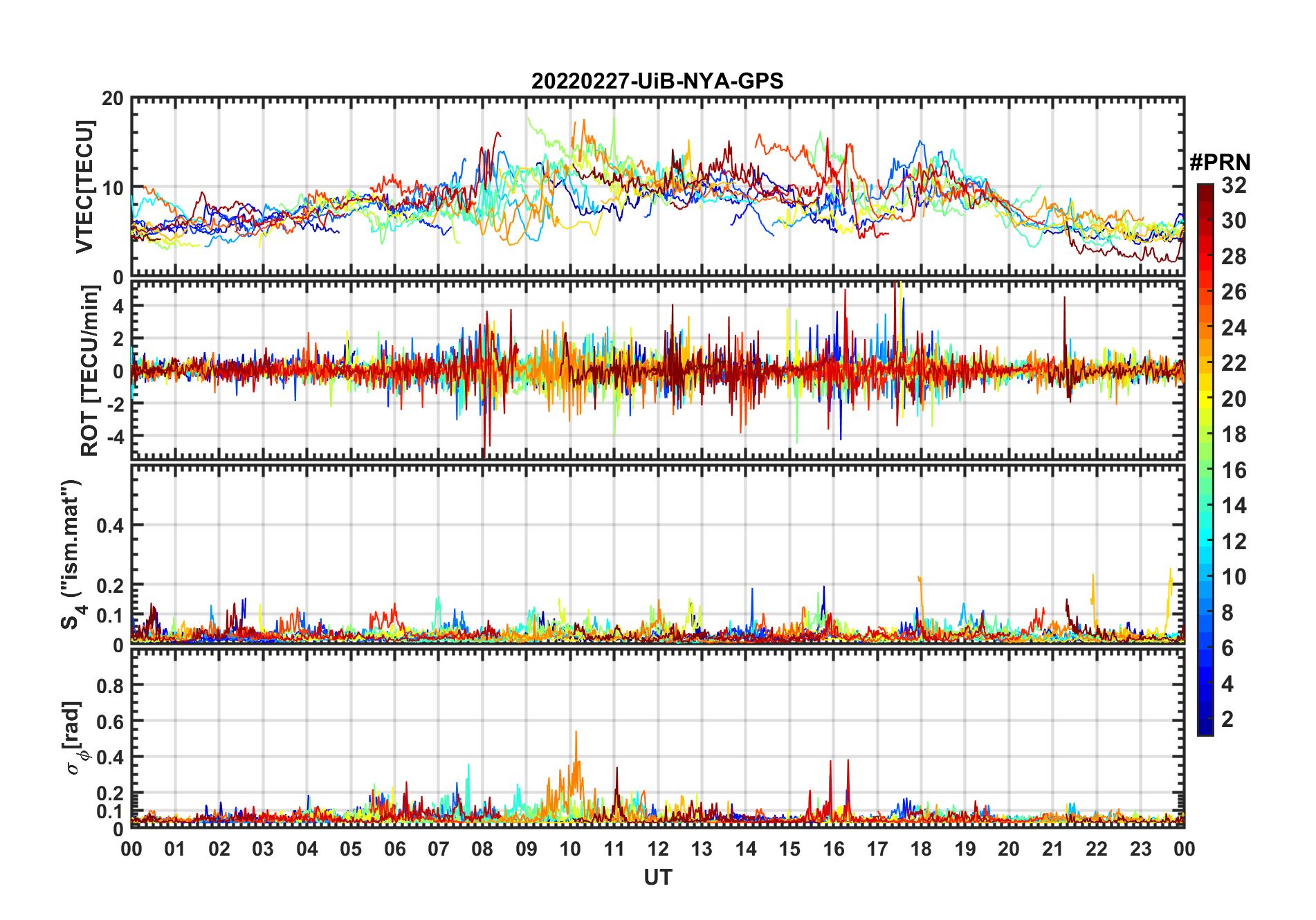Image resolution: width=1316 pixels, height=920 pixels.
Task: Click the 11 hour tick label
Action: 614,849
